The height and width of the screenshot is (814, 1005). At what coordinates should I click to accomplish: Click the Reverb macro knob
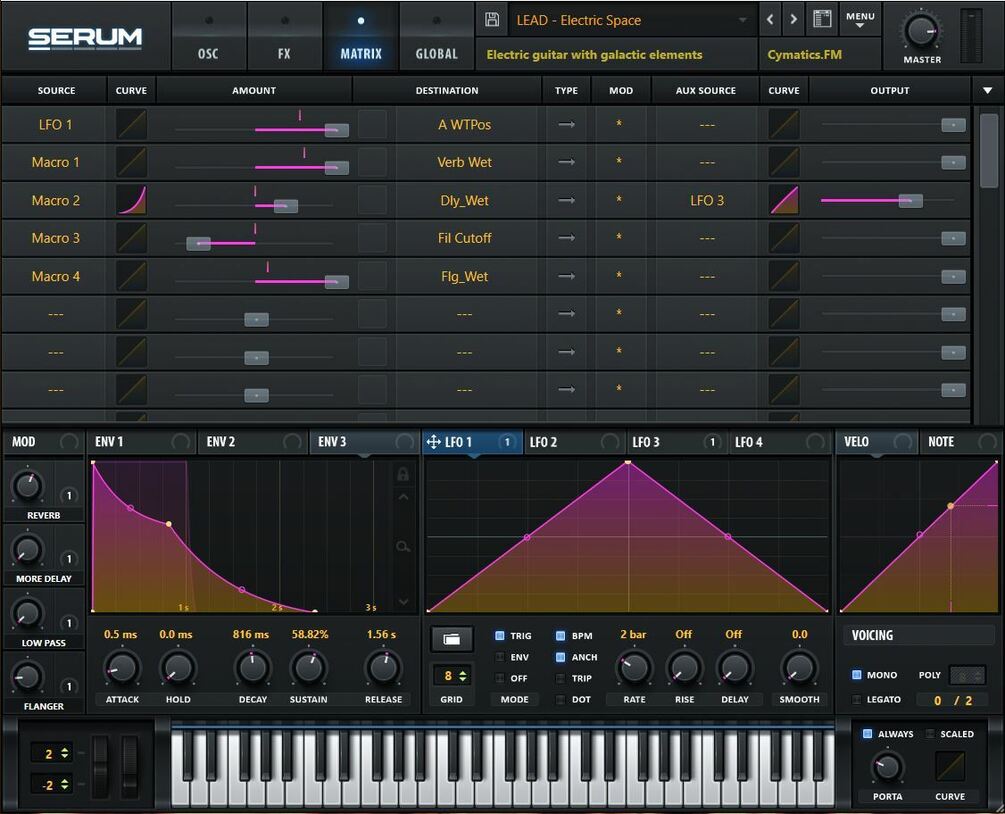pyautogui.click(x=27, y=486)
